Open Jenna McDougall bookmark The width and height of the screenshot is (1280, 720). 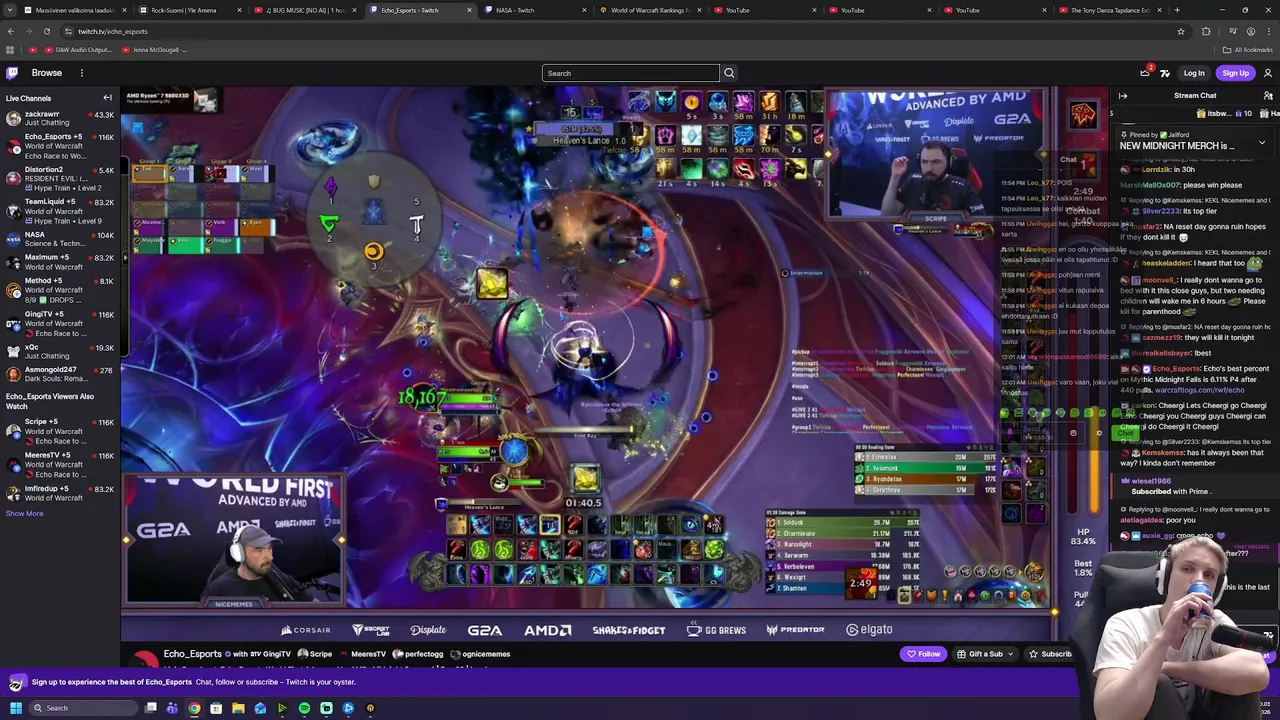coord(153,49)
